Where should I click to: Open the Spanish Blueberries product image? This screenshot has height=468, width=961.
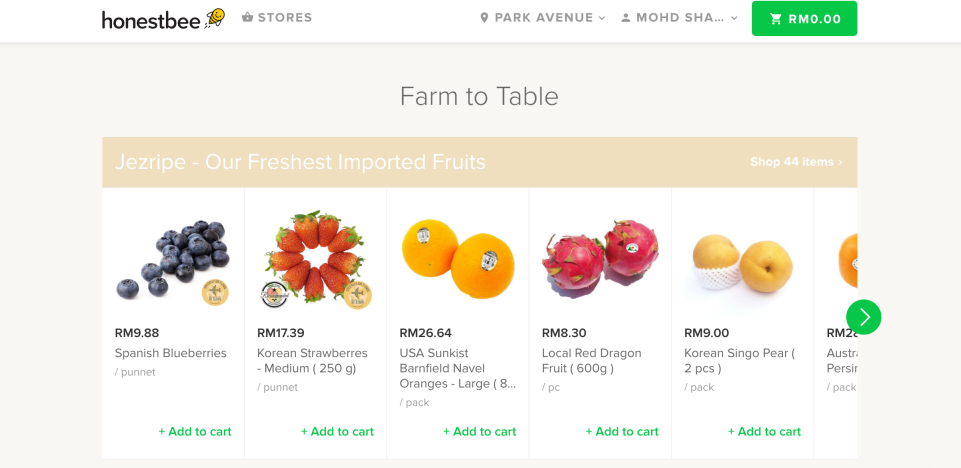173,260
